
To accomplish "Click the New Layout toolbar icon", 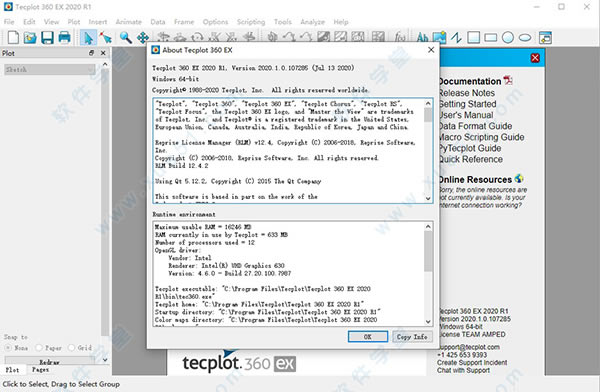I will [x=13, y=38].
